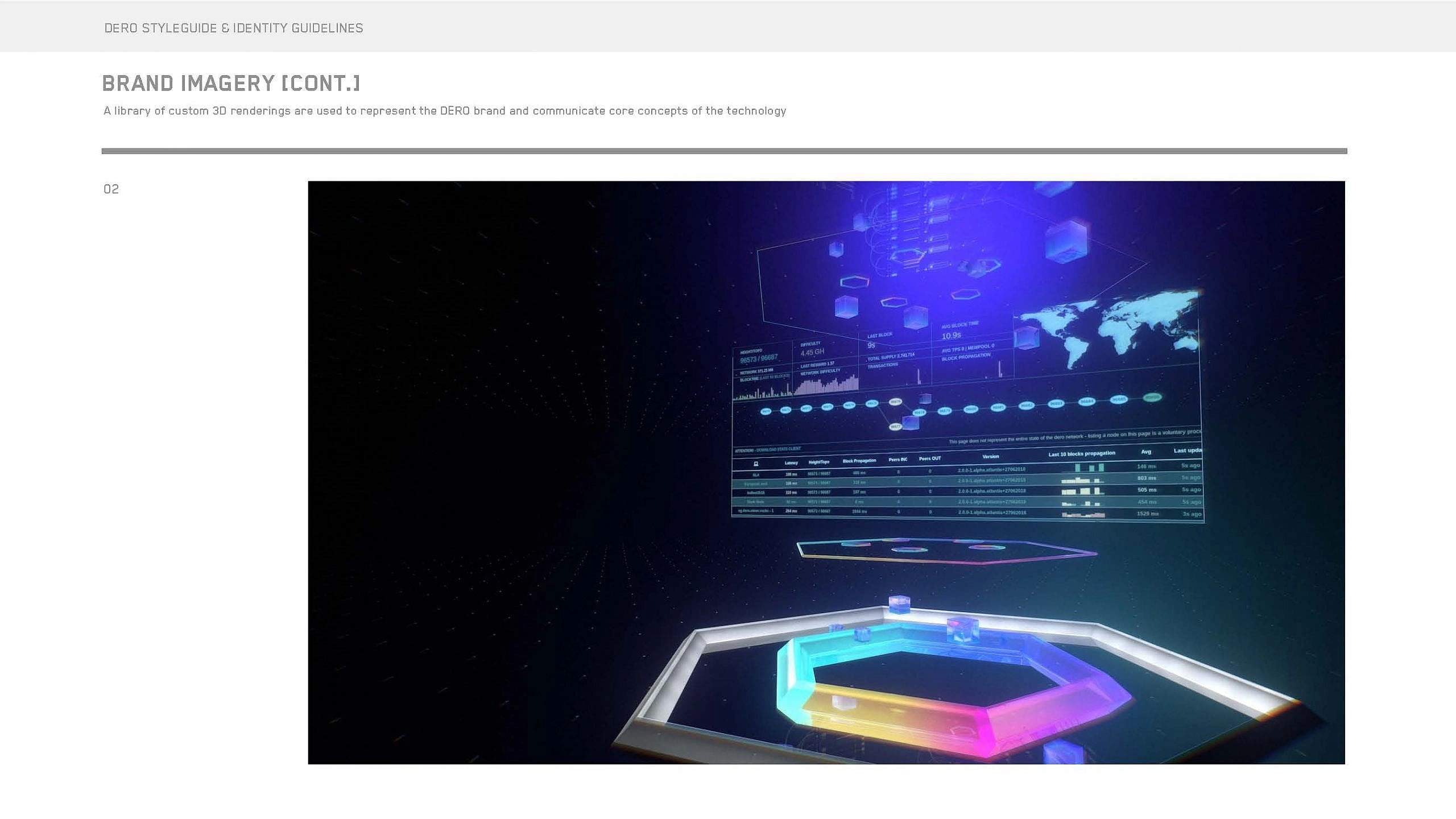Click the '02' image number label
The height and width of the screenshot is (819, 1456).
click(x=111, y=189)
